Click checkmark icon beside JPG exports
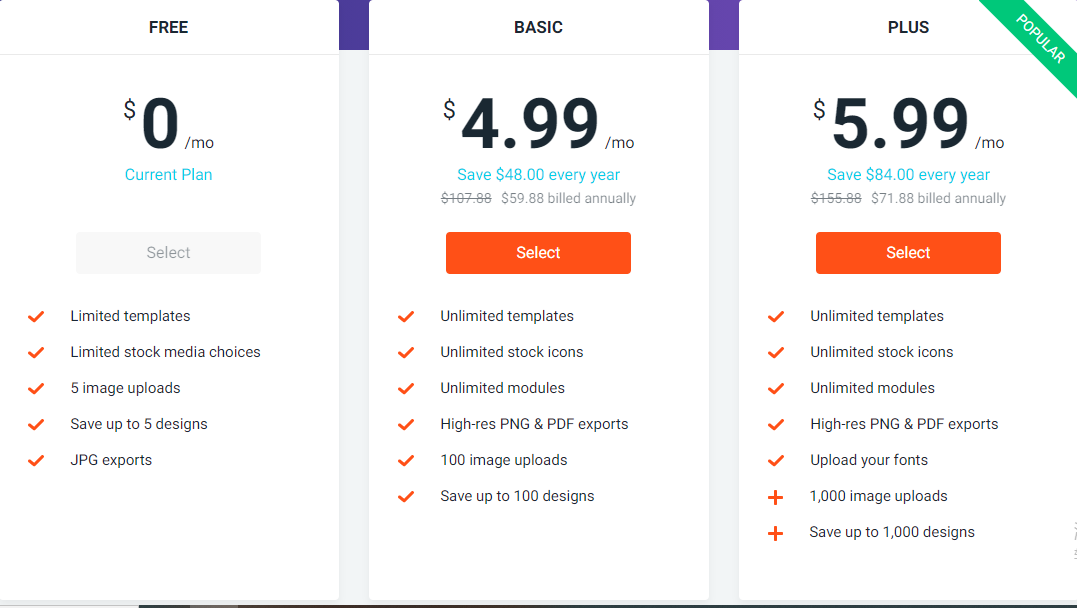1077x608 pixels. pyautogui.click(x=36, y=460)
